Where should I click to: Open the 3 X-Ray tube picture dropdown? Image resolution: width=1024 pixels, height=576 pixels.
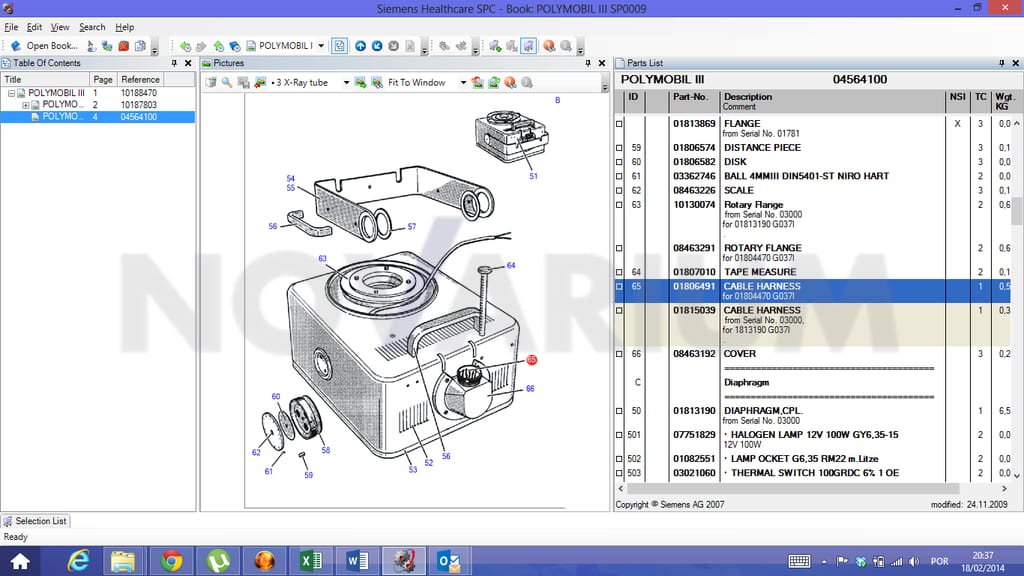pos(346,82)
